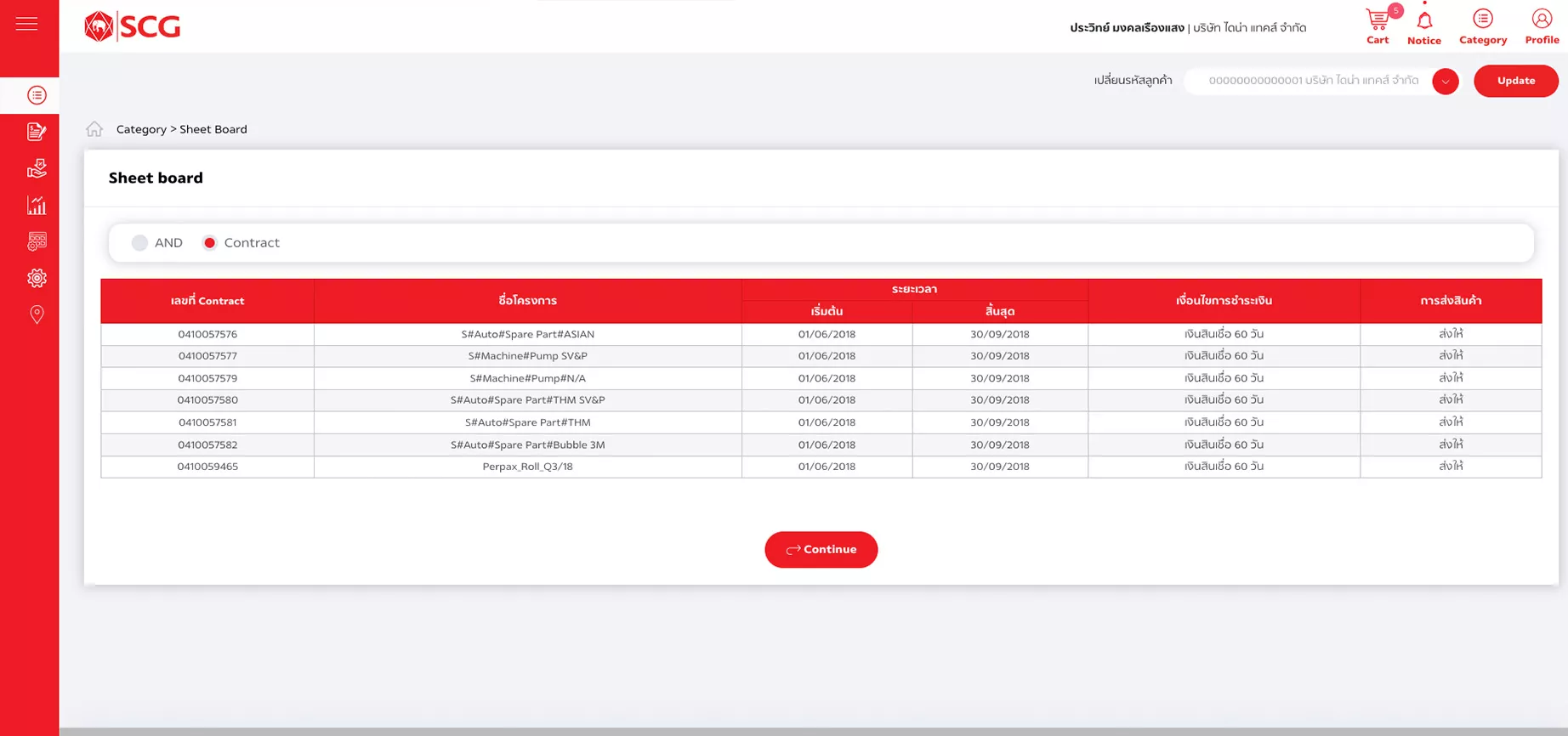The width and height of the screenshot is (1568, 736).
Task: Expand the customer code dropdown arrow
Action: click(1445, 82)
